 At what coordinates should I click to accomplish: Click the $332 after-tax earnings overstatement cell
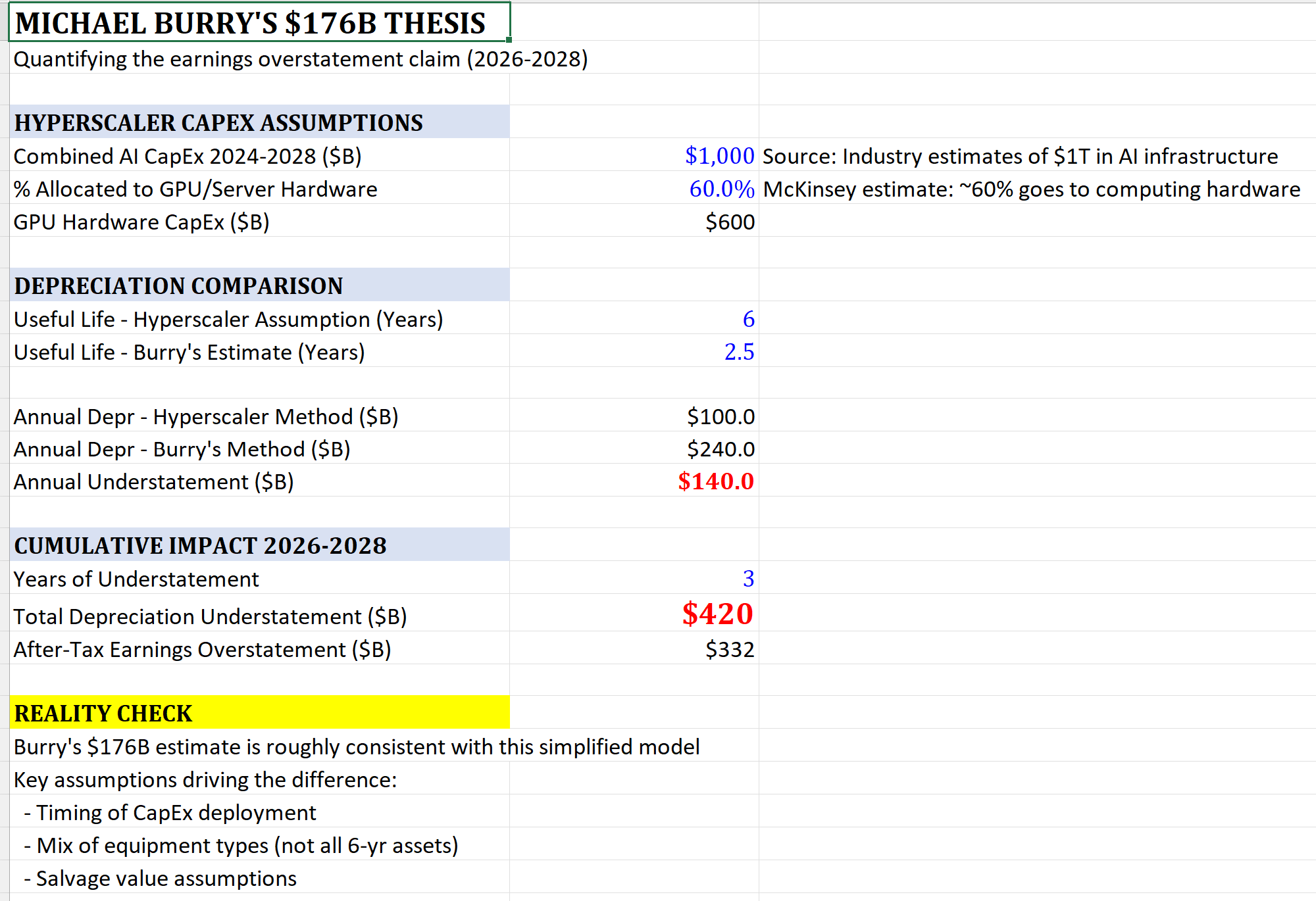729,649
